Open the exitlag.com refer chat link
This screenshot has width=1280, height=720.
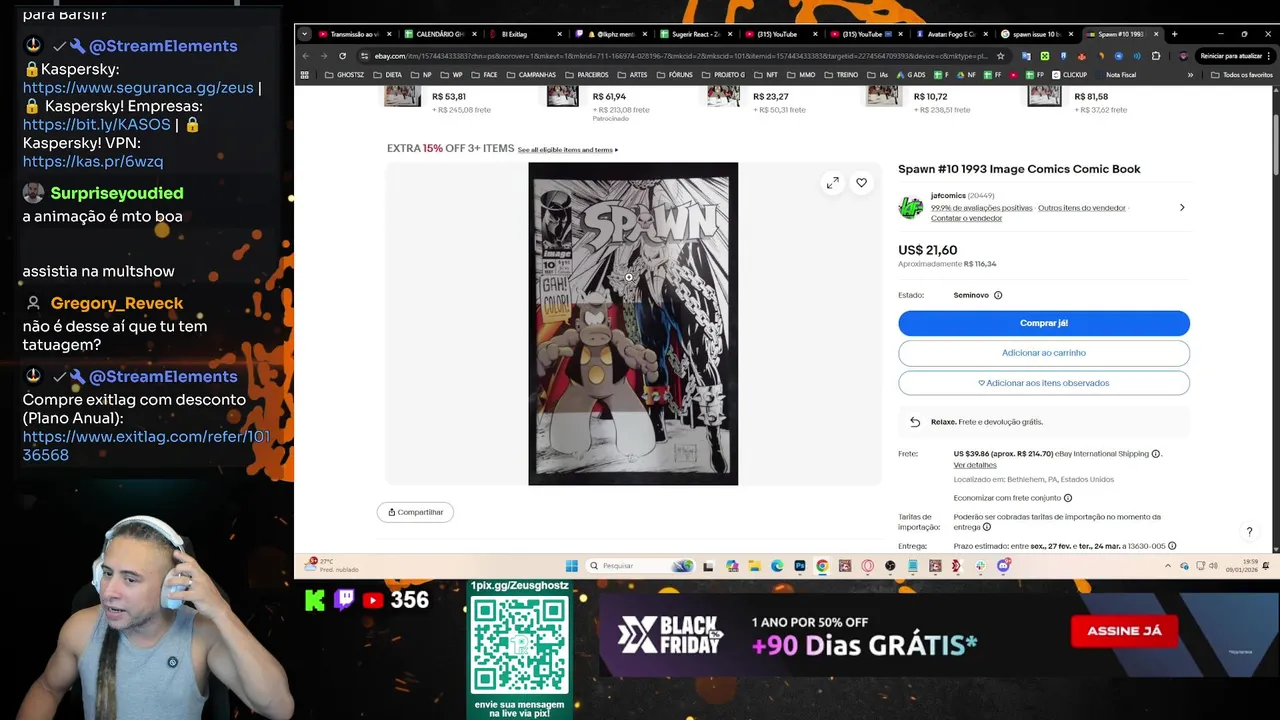(x=146, y=446)
